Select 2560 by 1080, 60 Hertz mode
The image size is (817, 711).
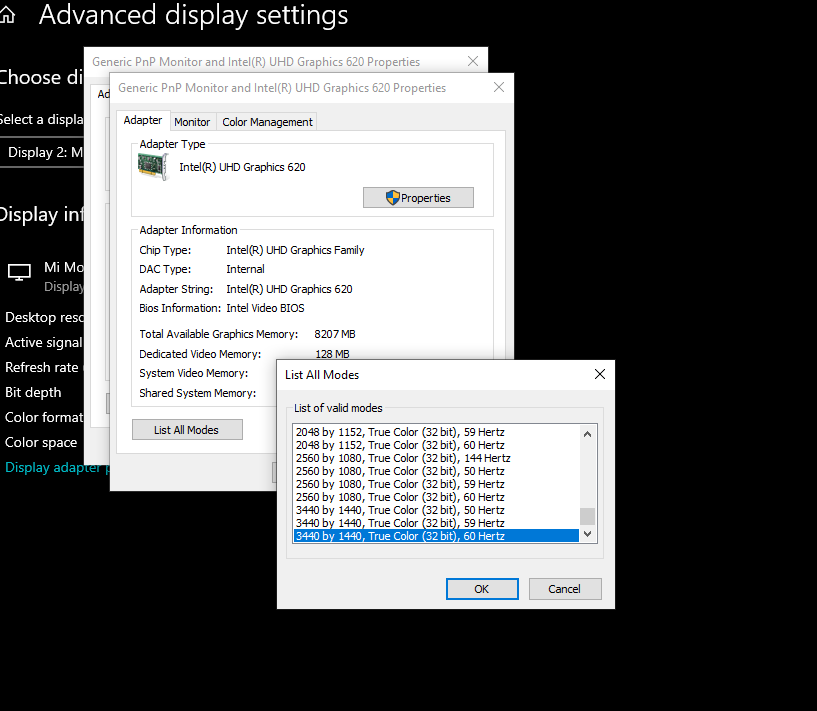point(437,497)
